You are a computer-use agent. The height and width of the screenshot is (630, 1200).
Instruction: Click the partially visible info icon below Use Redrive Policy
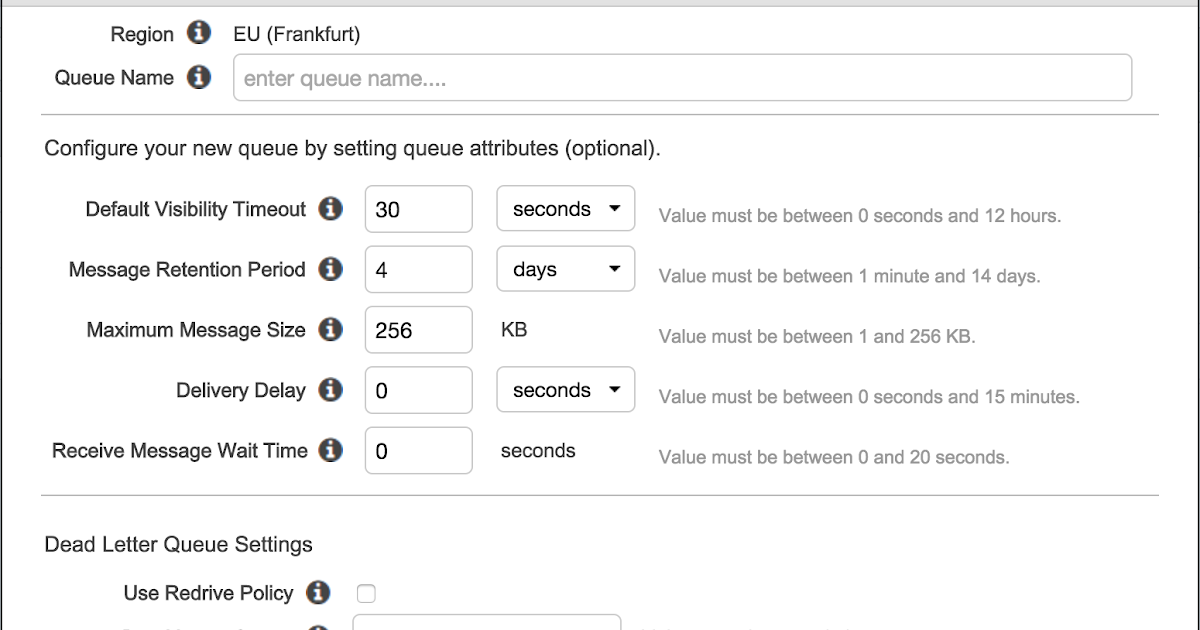point(318,626)
